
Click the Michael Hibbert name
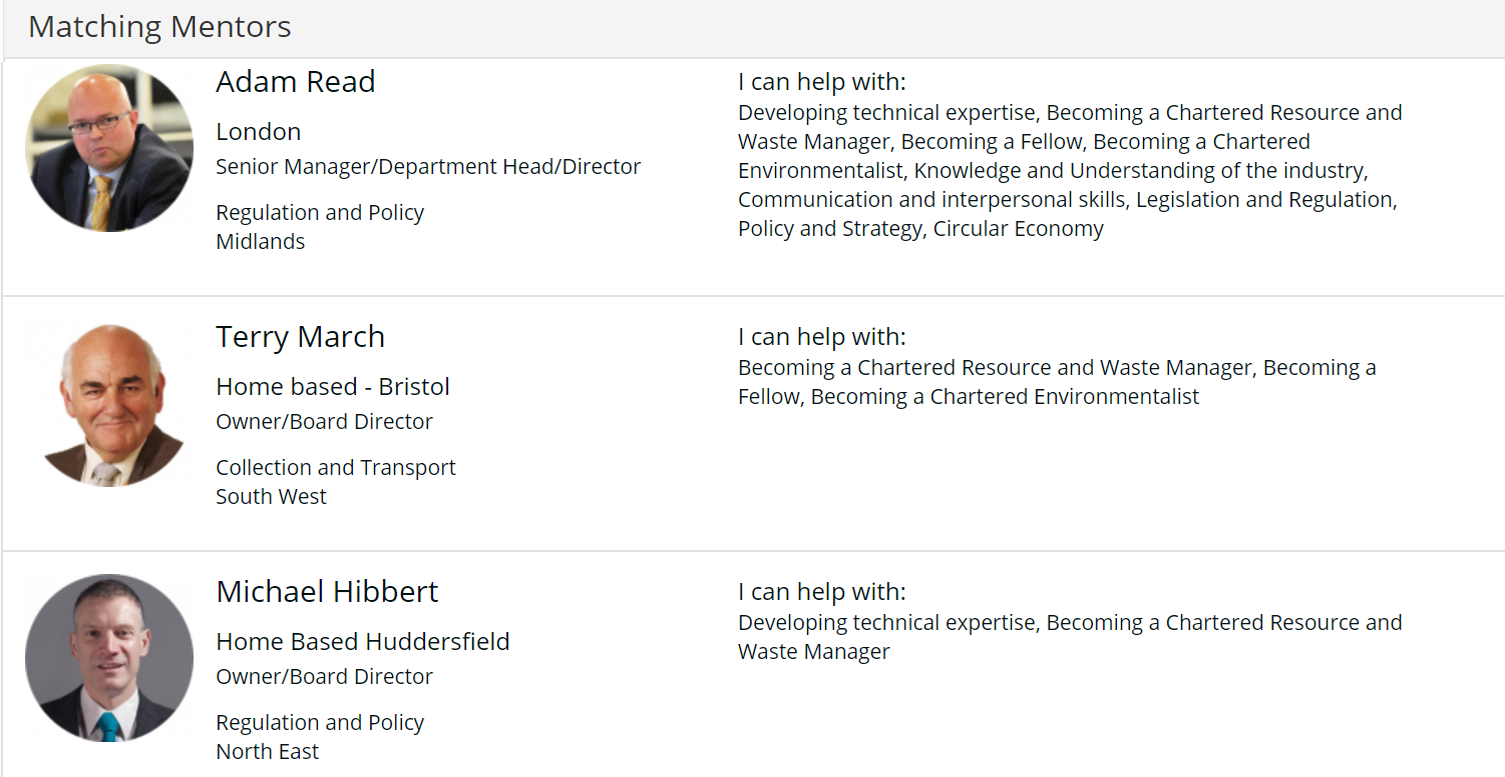(x=327, y=592)
